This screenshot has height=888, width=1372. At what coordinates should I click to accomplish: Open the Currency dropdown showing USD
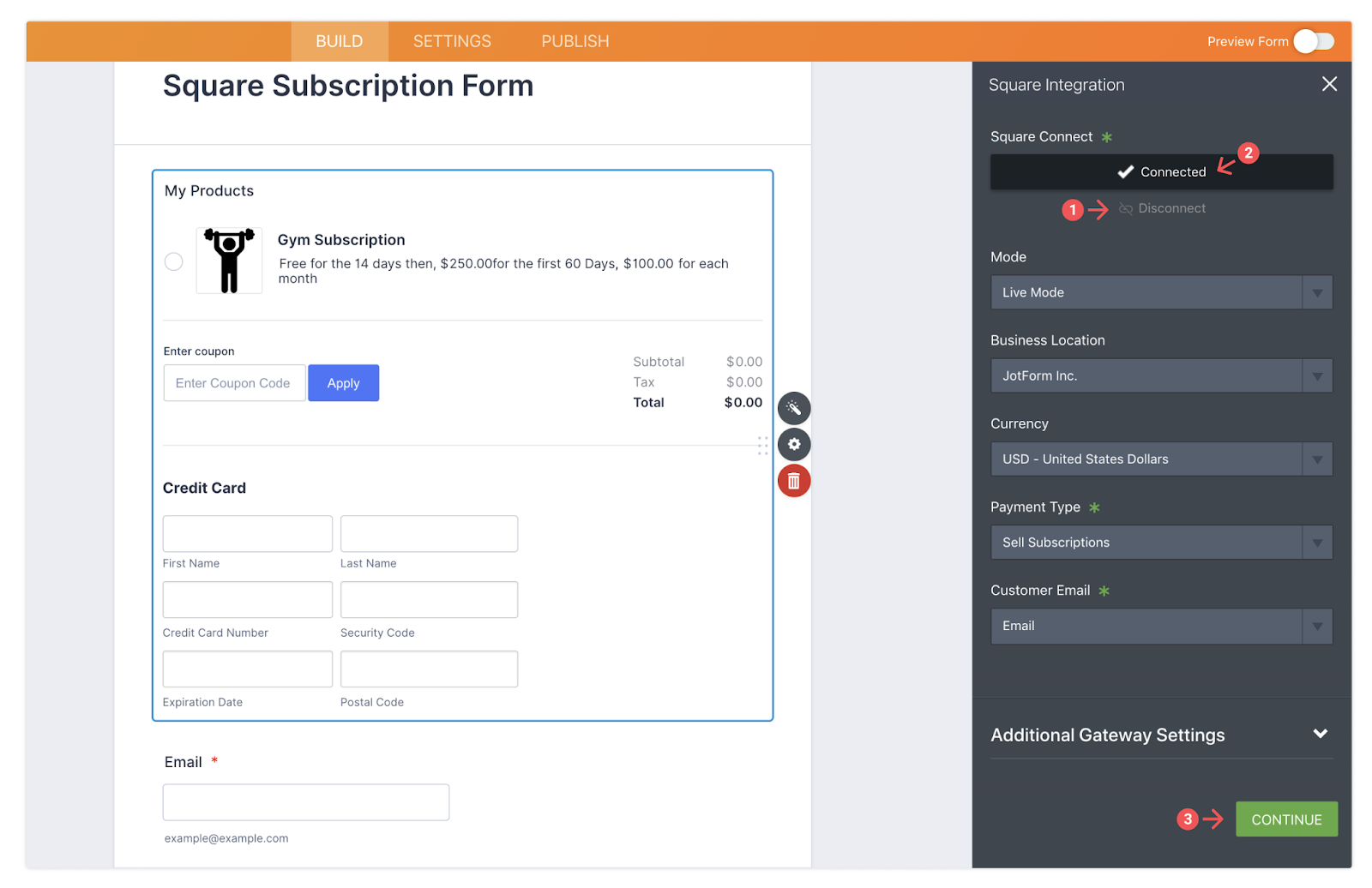pyautogui.click(x=1161, y=459)
